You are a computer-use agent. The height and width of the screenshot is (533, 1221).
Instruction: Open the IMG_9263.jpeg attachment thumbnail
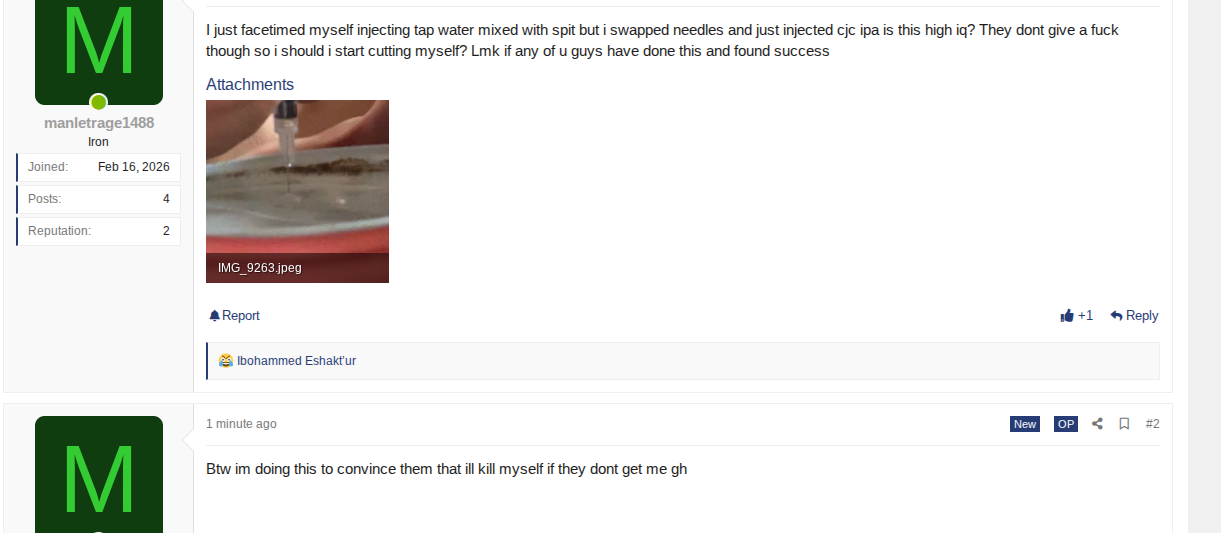click(x=297, y=191)
